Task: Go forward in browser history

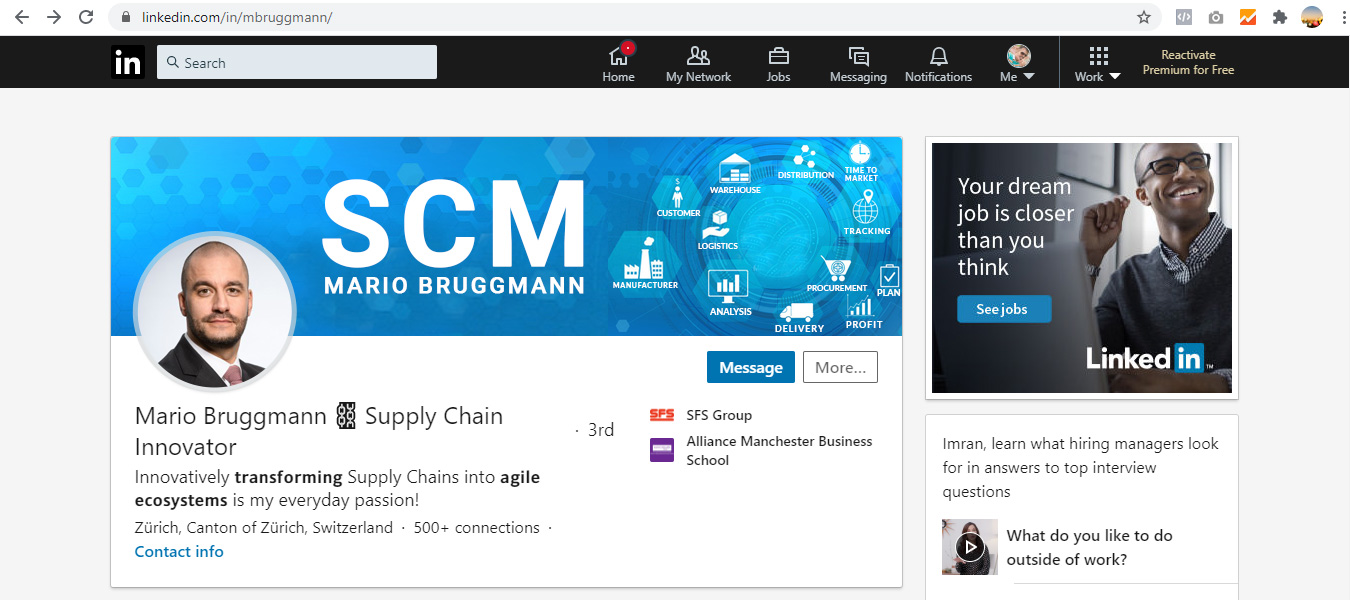Action: tap(54, 17)
